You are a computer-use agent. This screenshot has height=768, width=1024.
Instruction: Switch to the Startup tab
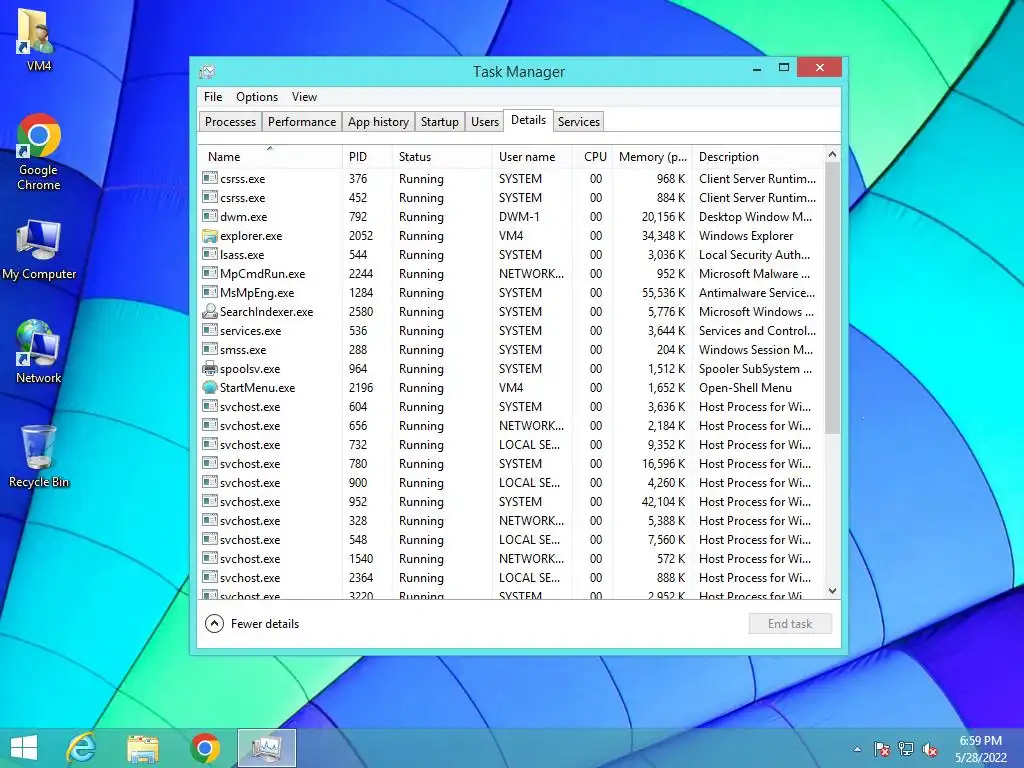[440, 121]
